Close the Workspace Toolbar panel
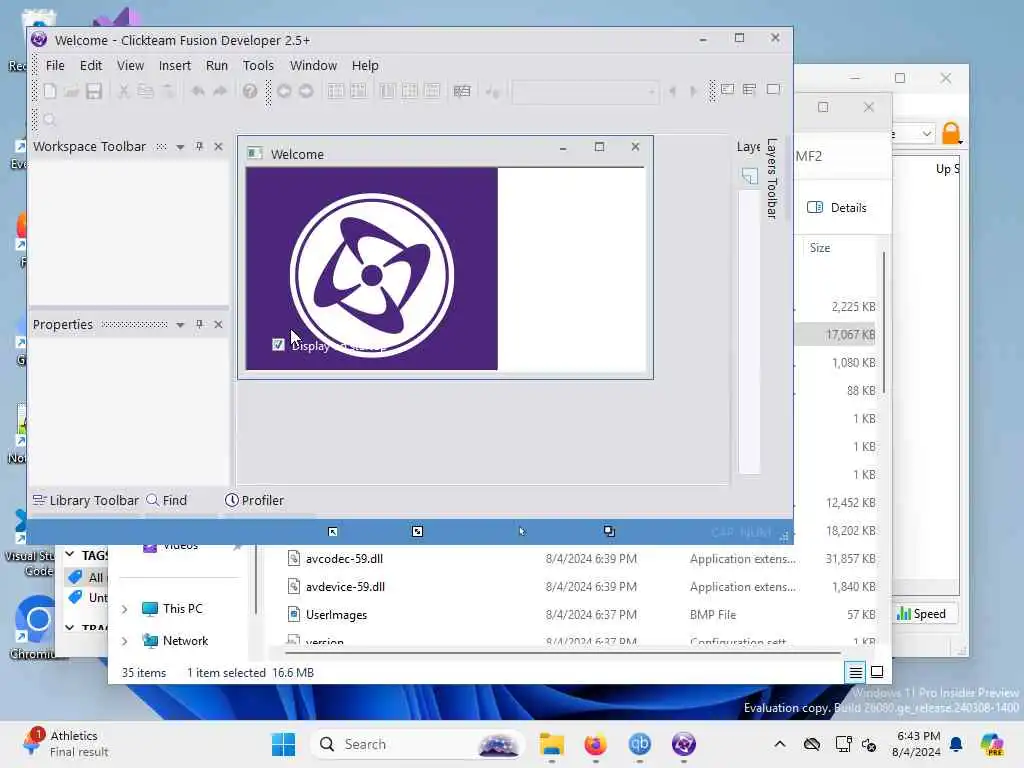 218,146
